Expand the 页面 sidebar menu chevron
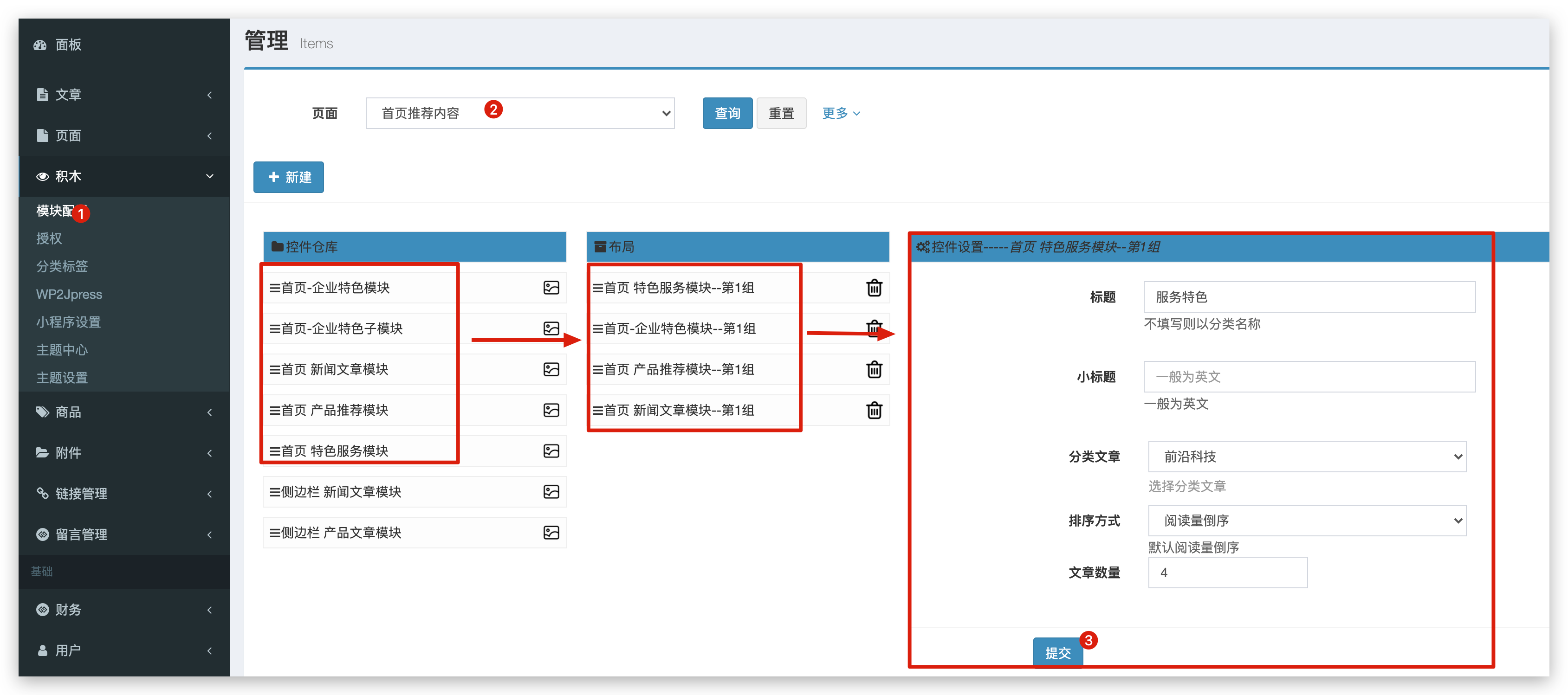1568x695 pixels. pyautogui.click(x=209, y=135)
